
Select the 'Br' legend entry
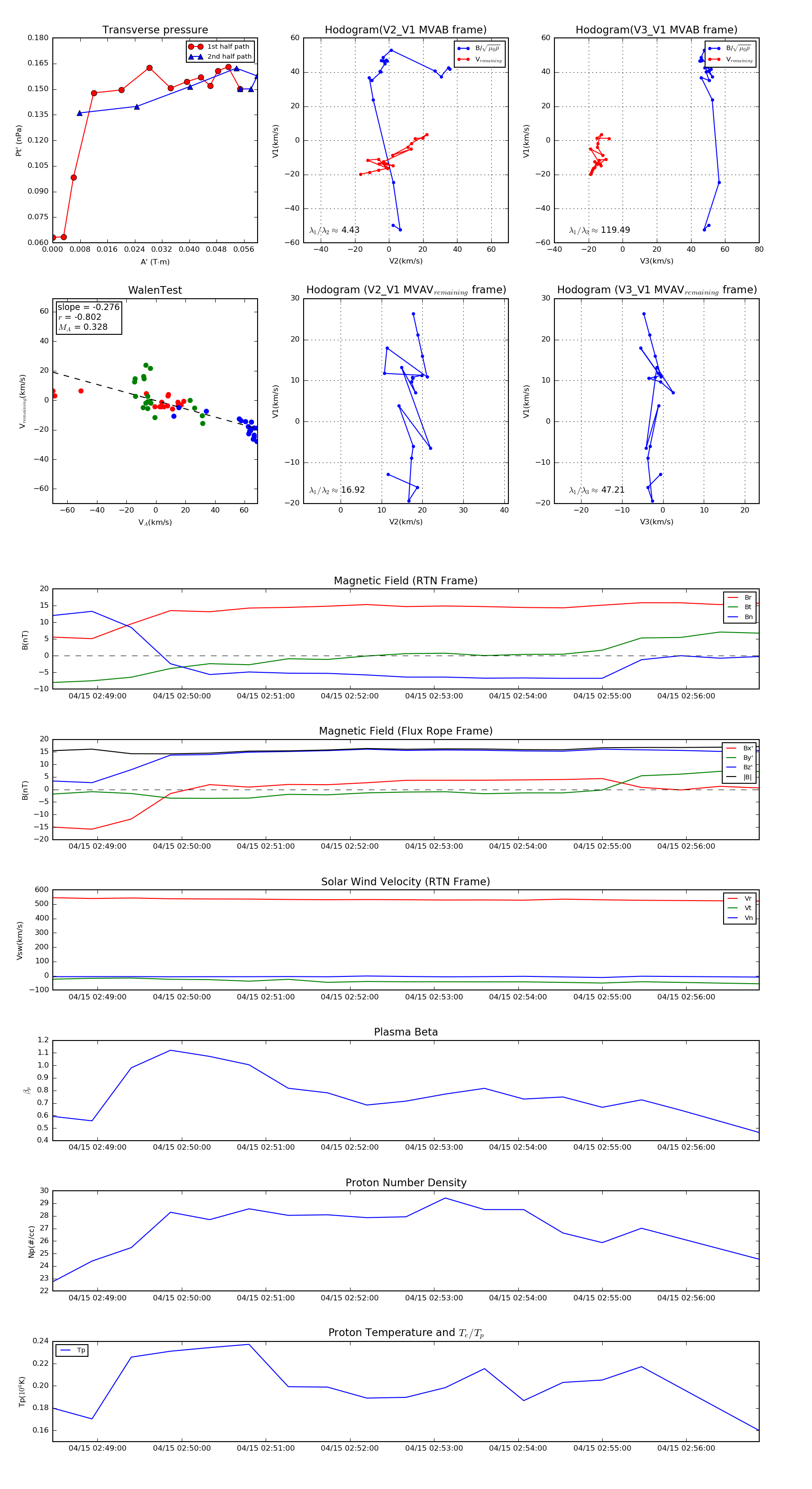coord(740,597)
